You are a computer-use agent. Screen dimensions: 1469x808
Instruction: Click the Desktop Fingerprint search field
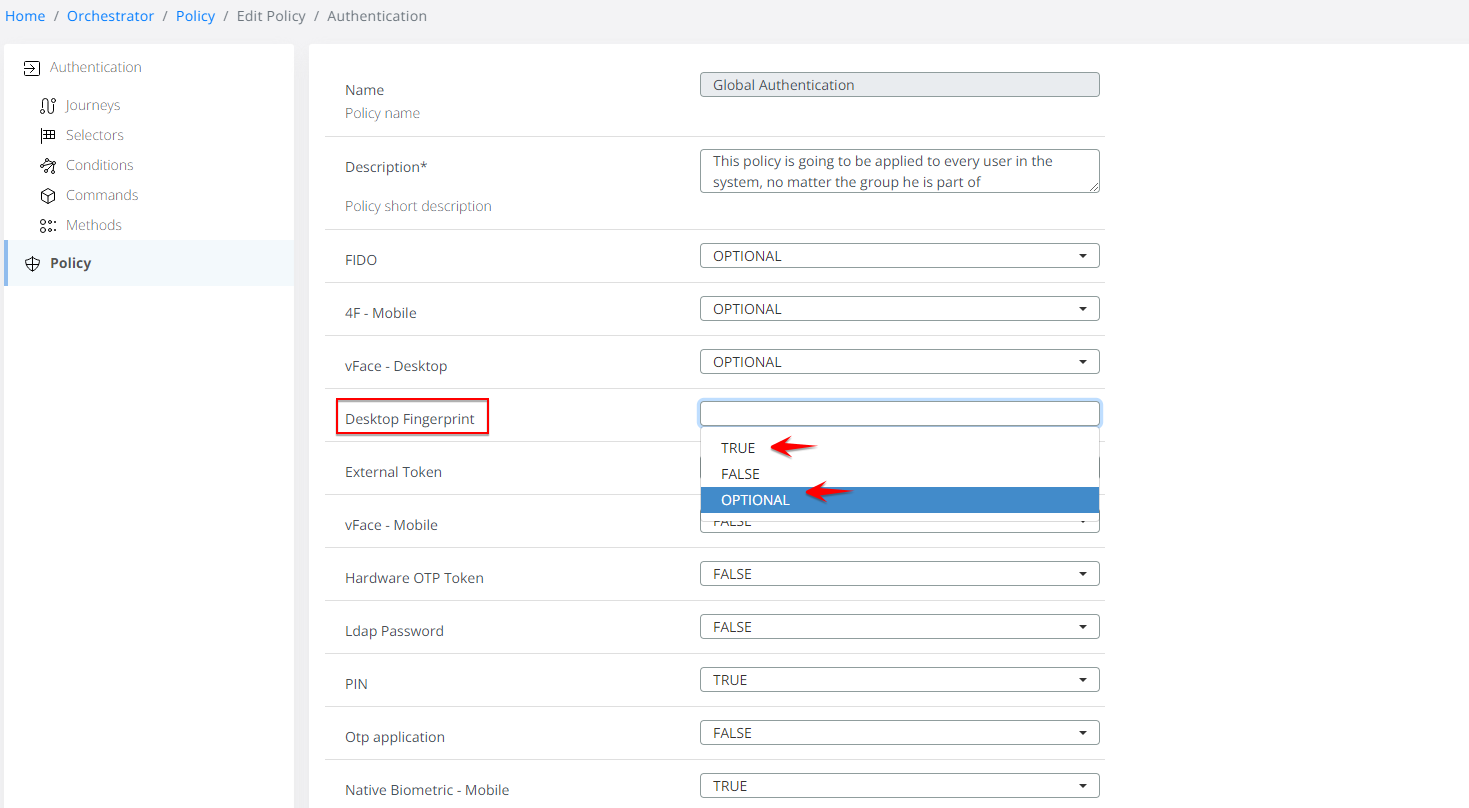coord(899,414)
